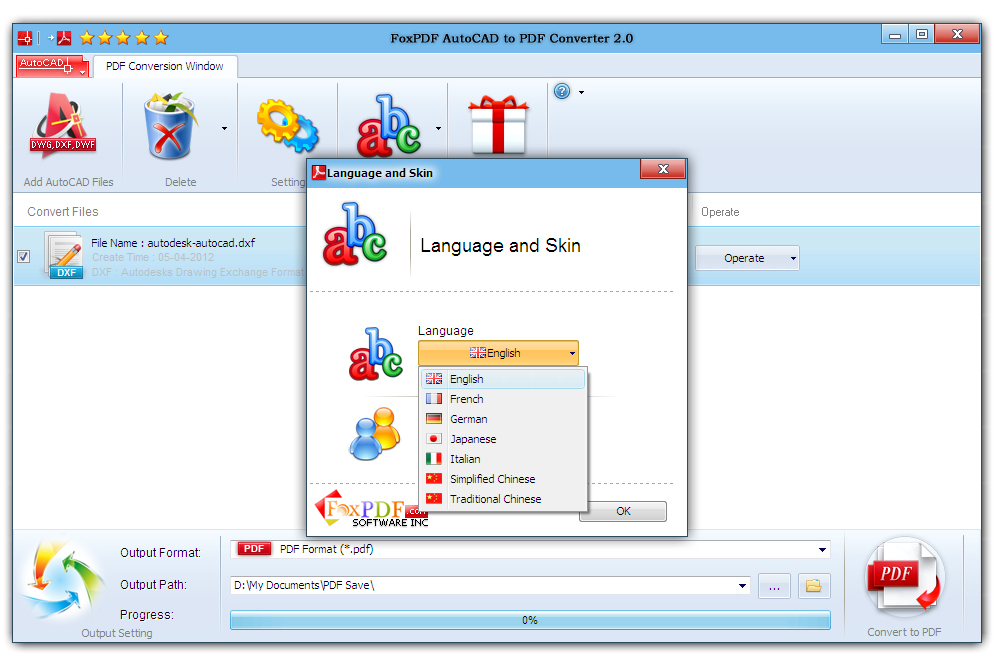This screenshot has width=995, height=666.
Task: Click the title bar PDF arrow icon
Action: point(60,38)
